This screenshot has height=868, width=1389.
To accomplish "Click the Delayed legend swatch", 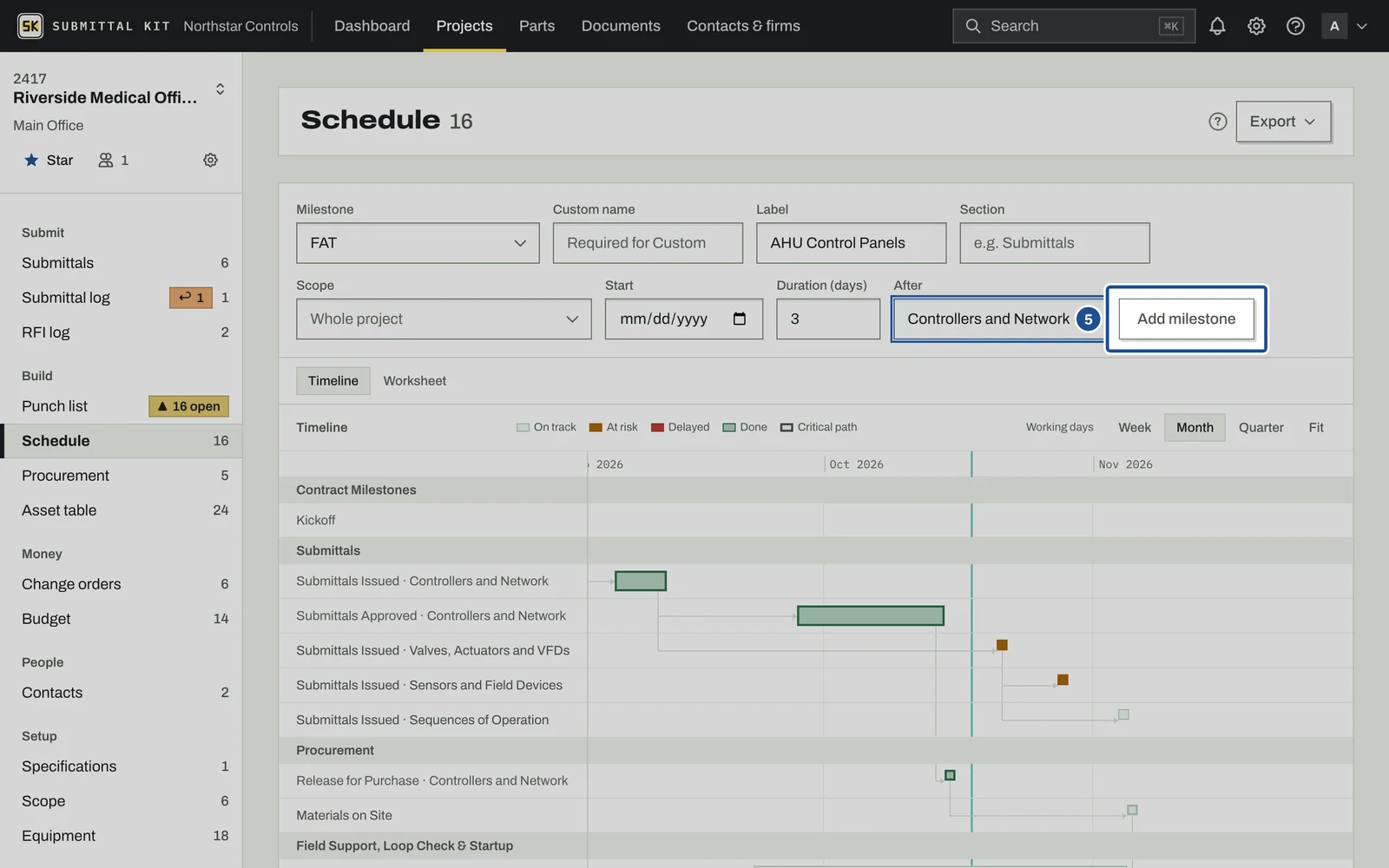I will coord(657,427).
